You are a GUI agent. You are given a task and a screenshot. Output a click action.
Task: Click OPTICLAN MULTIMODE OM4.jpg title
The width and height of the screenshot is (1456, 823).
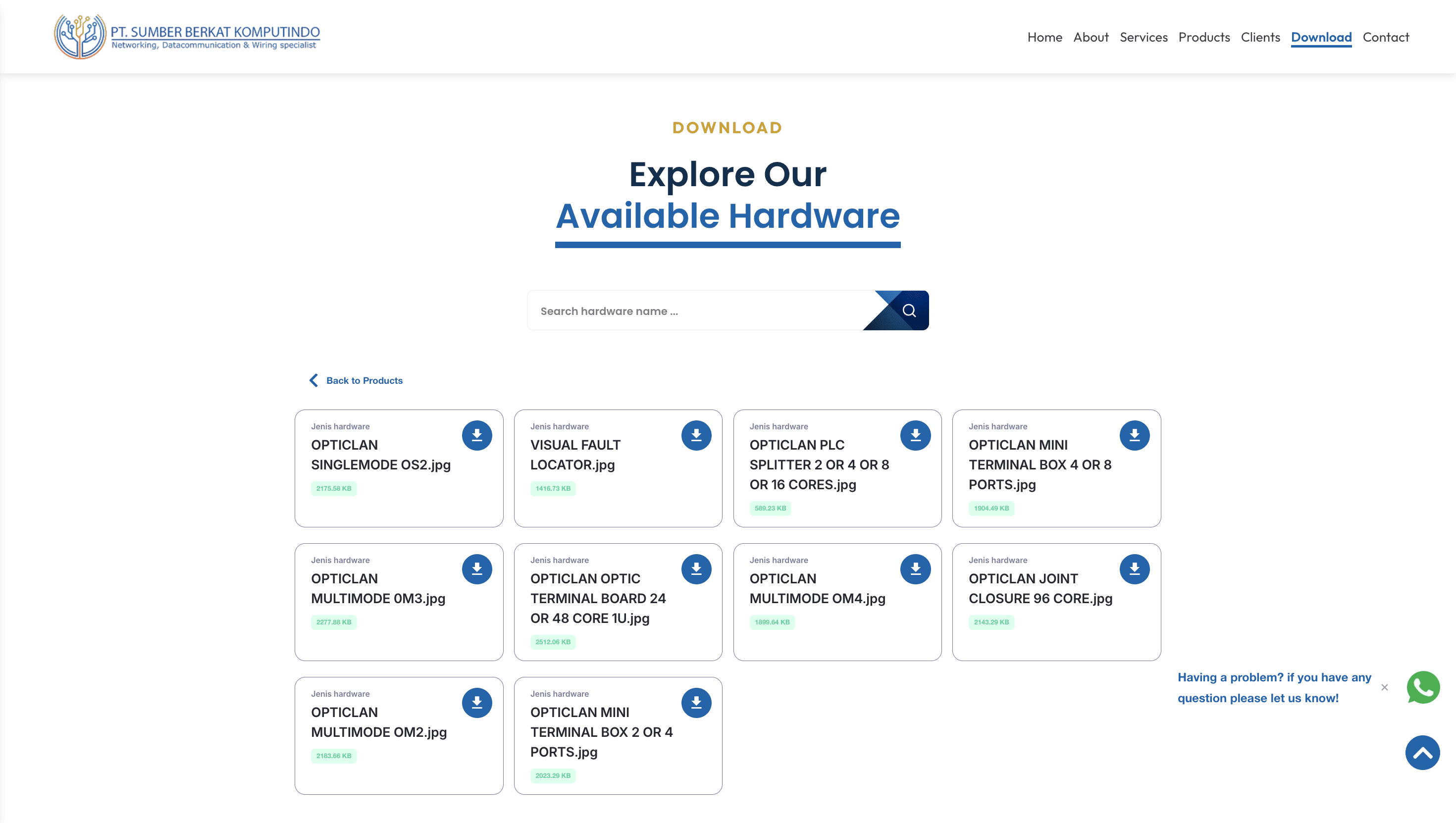pos(817,588)
